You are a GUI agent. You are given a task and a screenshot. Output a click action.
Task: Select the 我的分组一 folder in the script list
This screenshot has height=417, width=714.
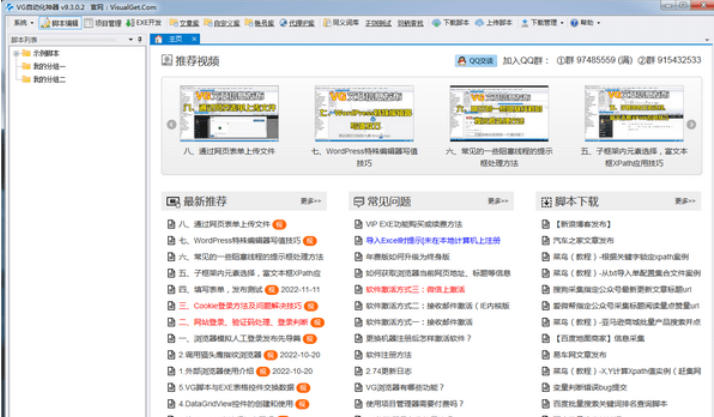coord(47,65)
